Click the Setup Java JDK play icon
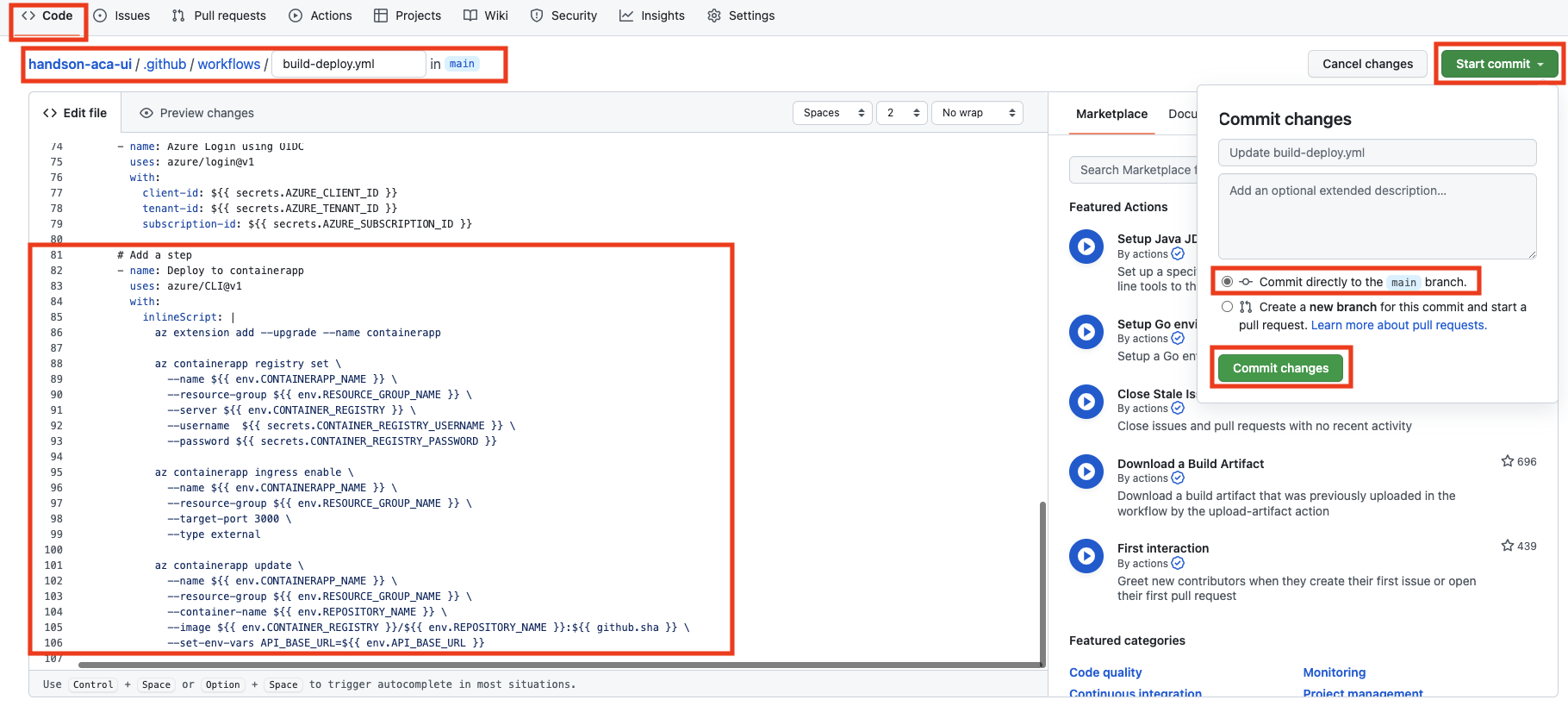 [1086, 247]
